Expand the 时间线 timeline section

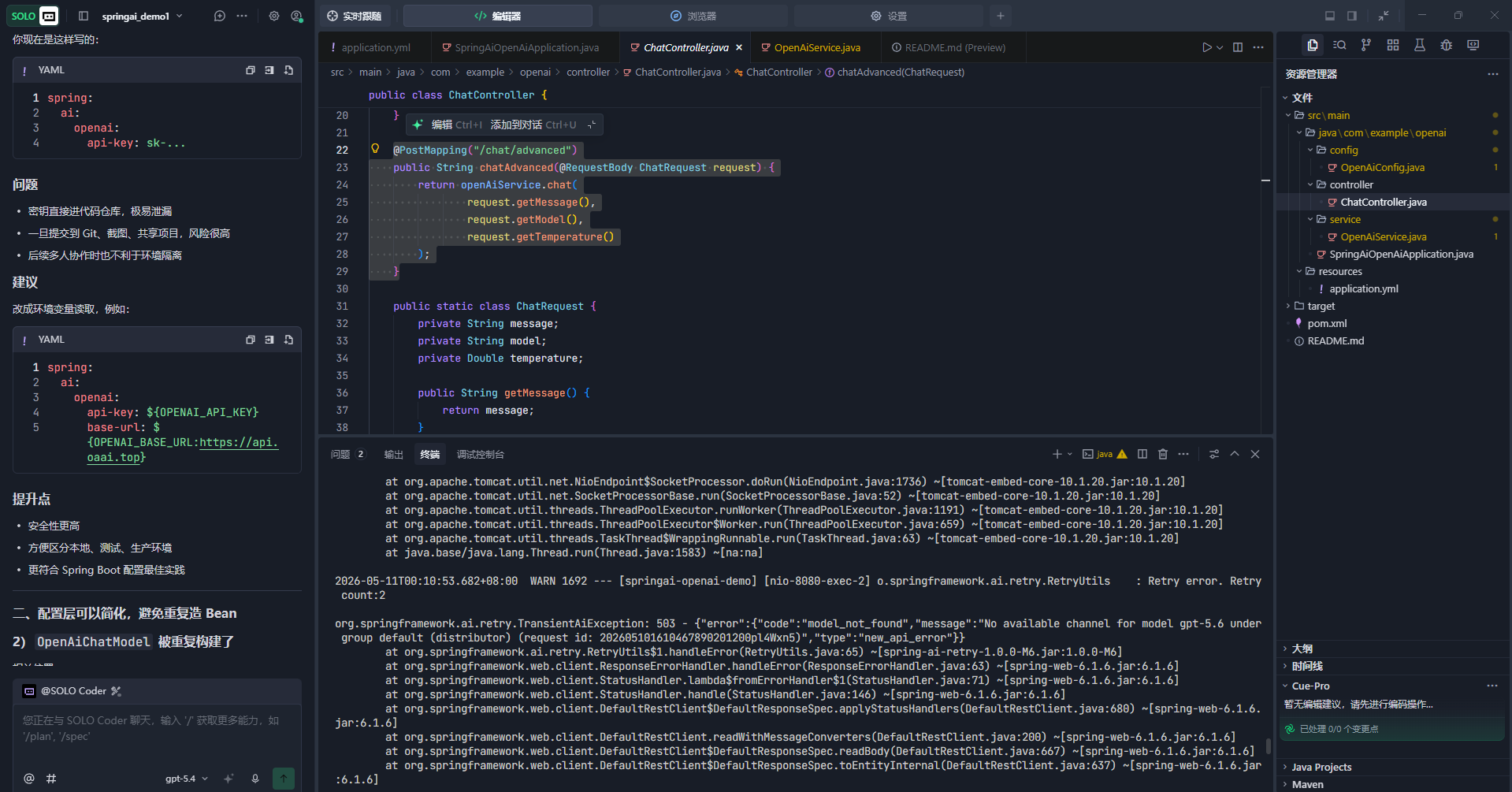[x=1307, y=666]
